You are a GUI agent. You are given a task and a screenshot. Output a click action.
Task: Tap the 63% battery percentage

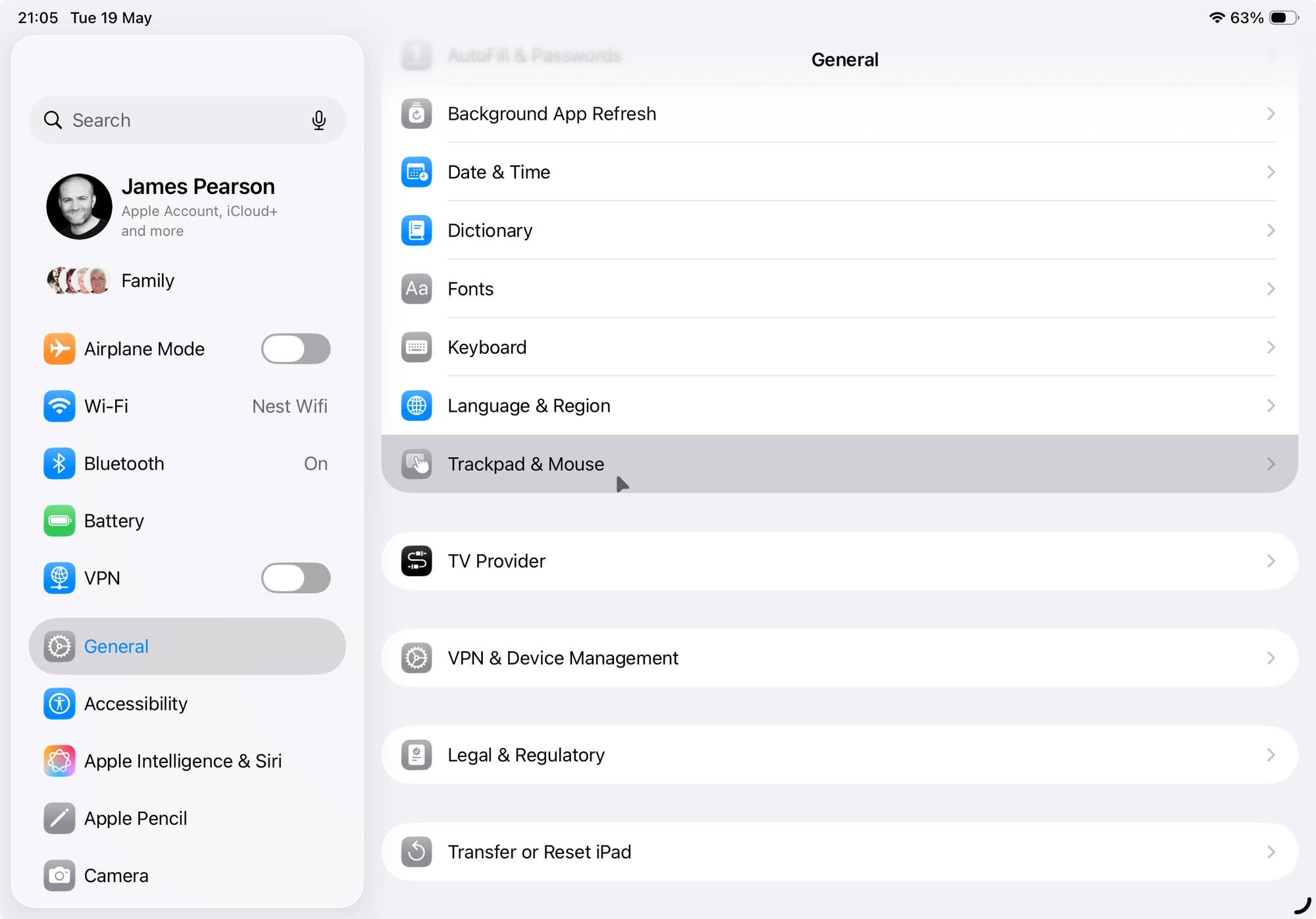click(1247, 18)
